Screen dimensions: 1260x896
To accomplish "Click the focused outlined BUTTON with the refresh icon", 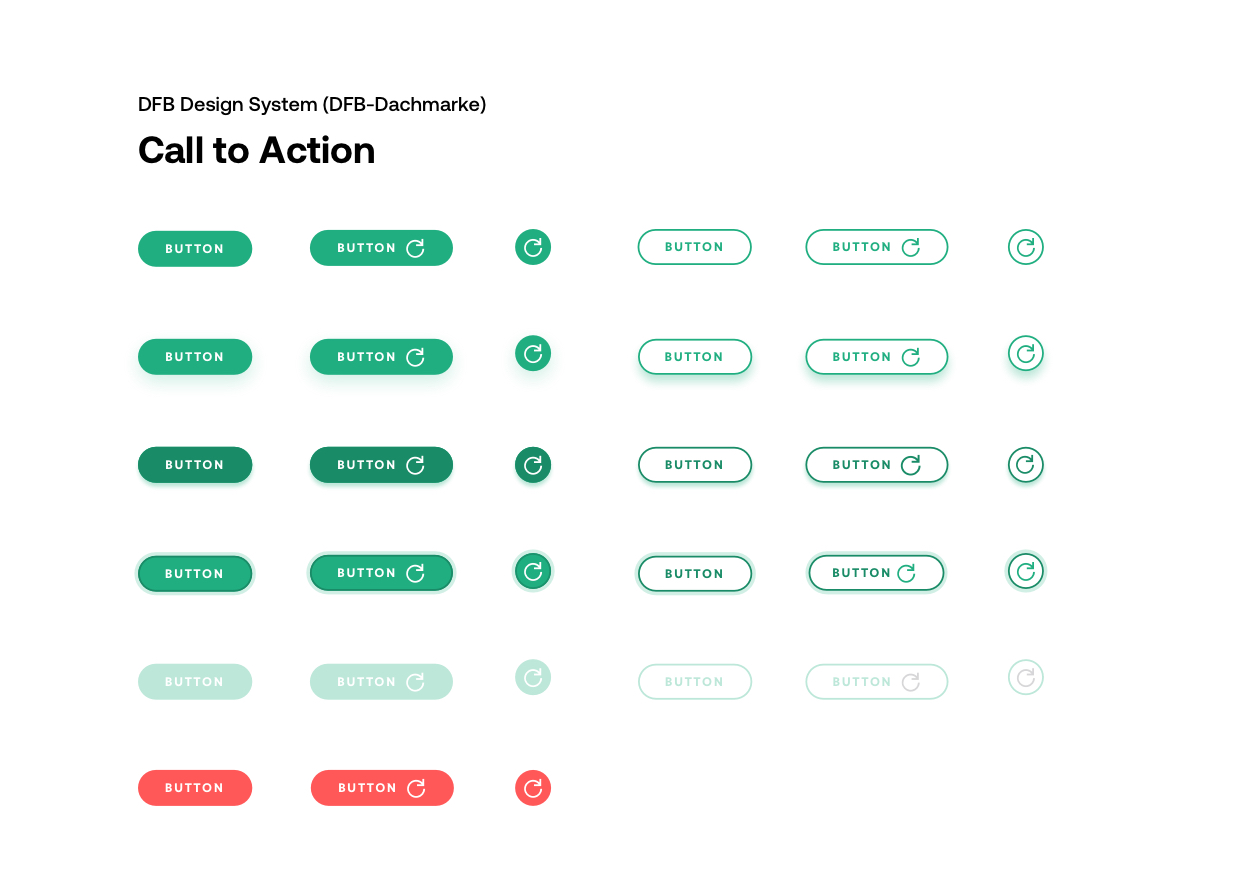I will 876,573.
